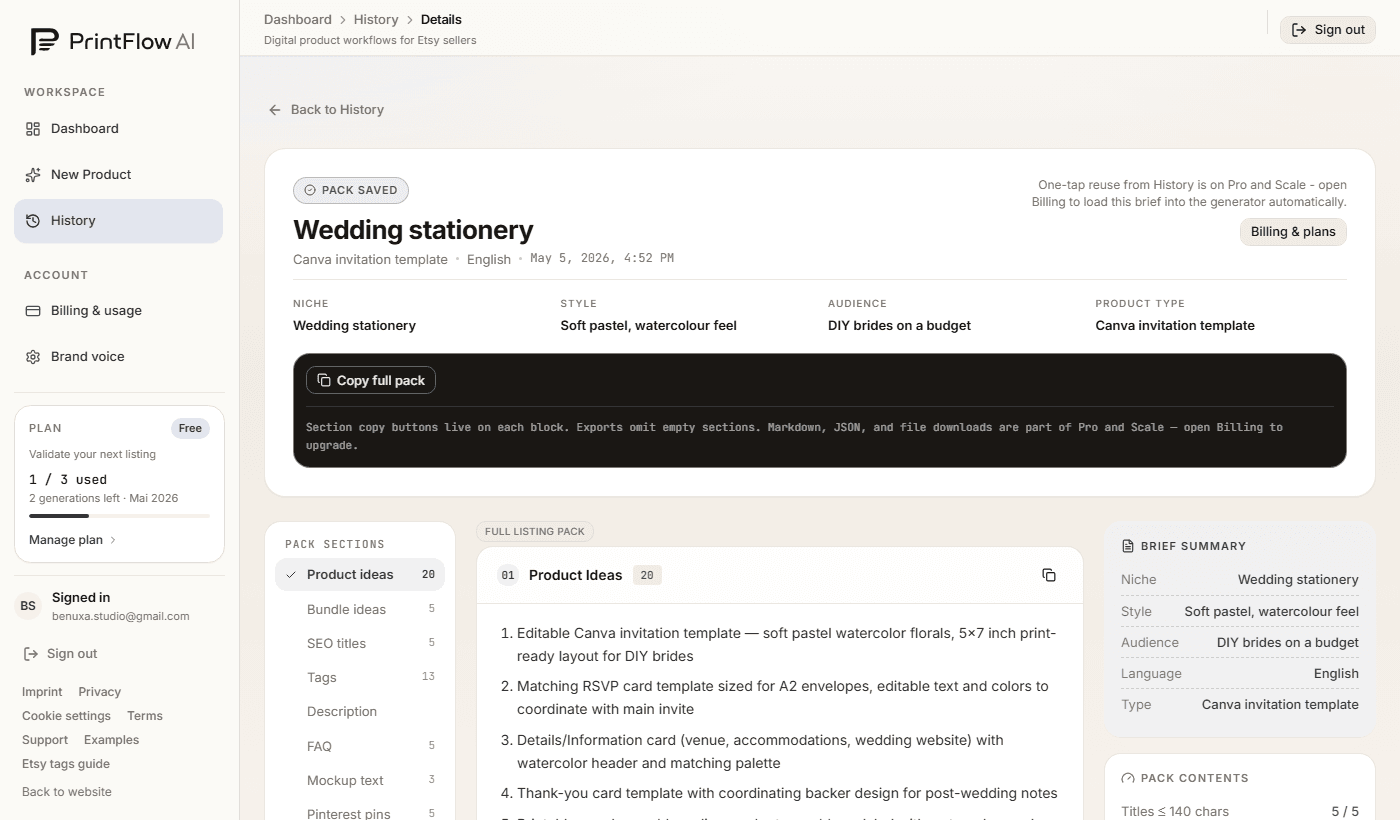Open Etsy tags guide

(x=66, y=764)
